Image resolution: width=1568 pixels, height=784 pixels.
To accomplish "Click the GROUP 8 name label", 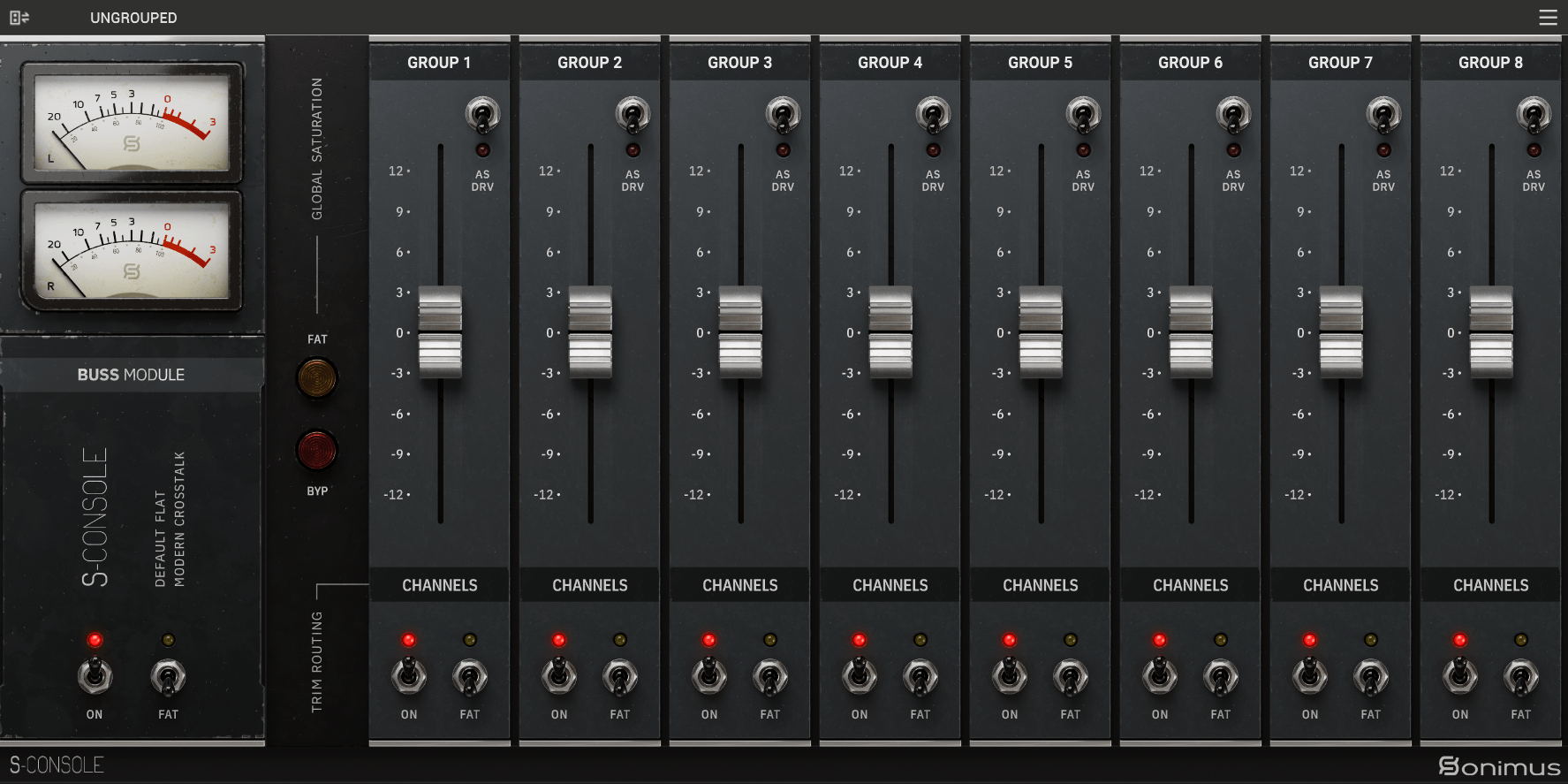I will click(1490, 63).
